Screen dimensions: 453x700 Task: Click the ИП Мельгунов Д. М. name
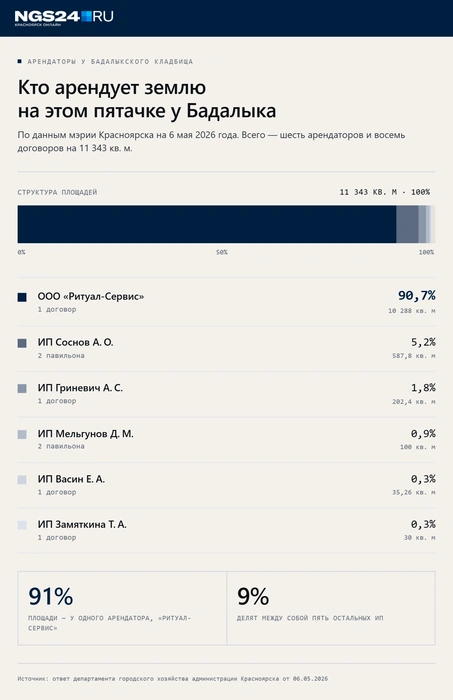pos(85,433)
